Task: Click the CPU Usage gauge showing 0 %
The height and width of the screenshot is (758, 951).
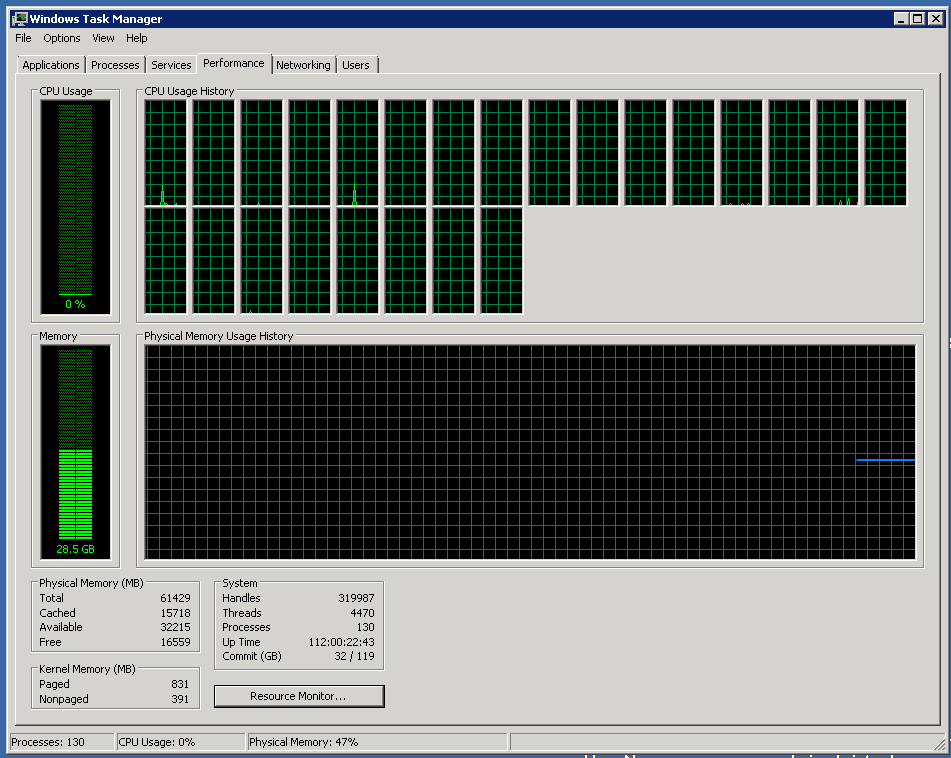Action: tap(75, 206)
